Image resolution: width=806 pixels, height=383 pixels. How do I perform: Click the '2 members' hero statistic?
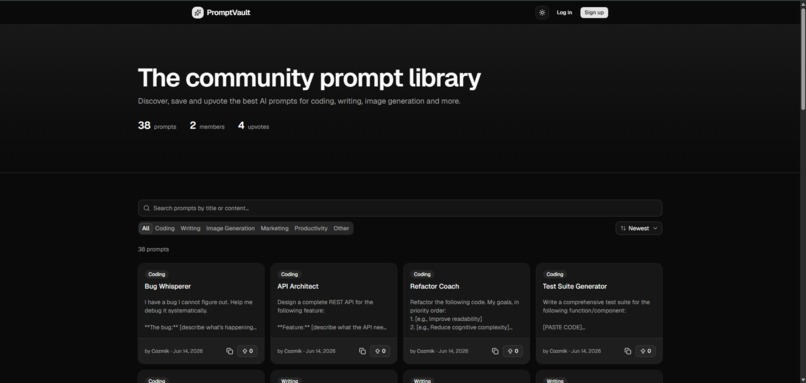207,125
